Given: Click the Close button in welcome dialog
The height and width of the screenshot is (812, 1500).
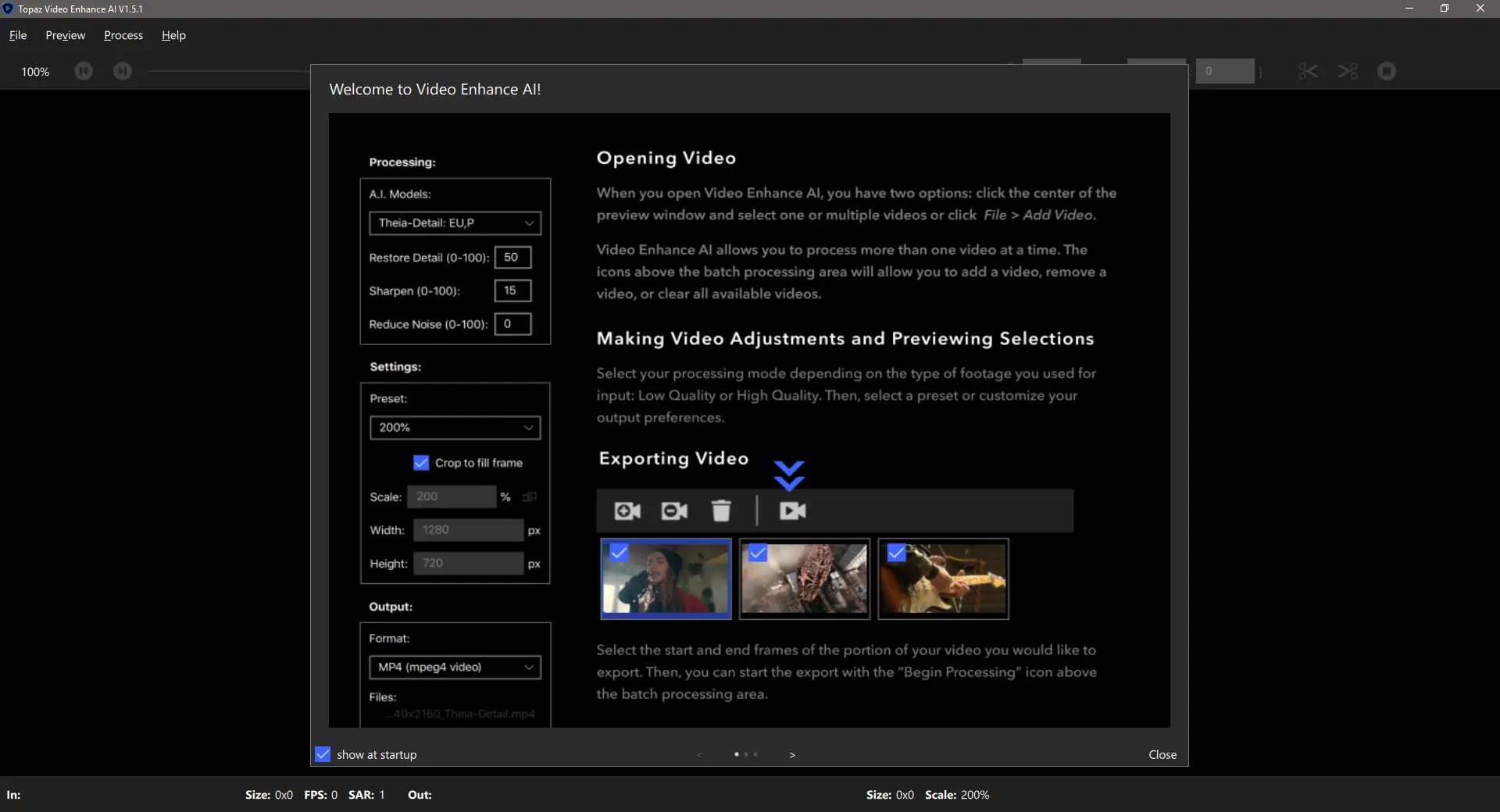Looking at the screenshot, I should 1162,754.
